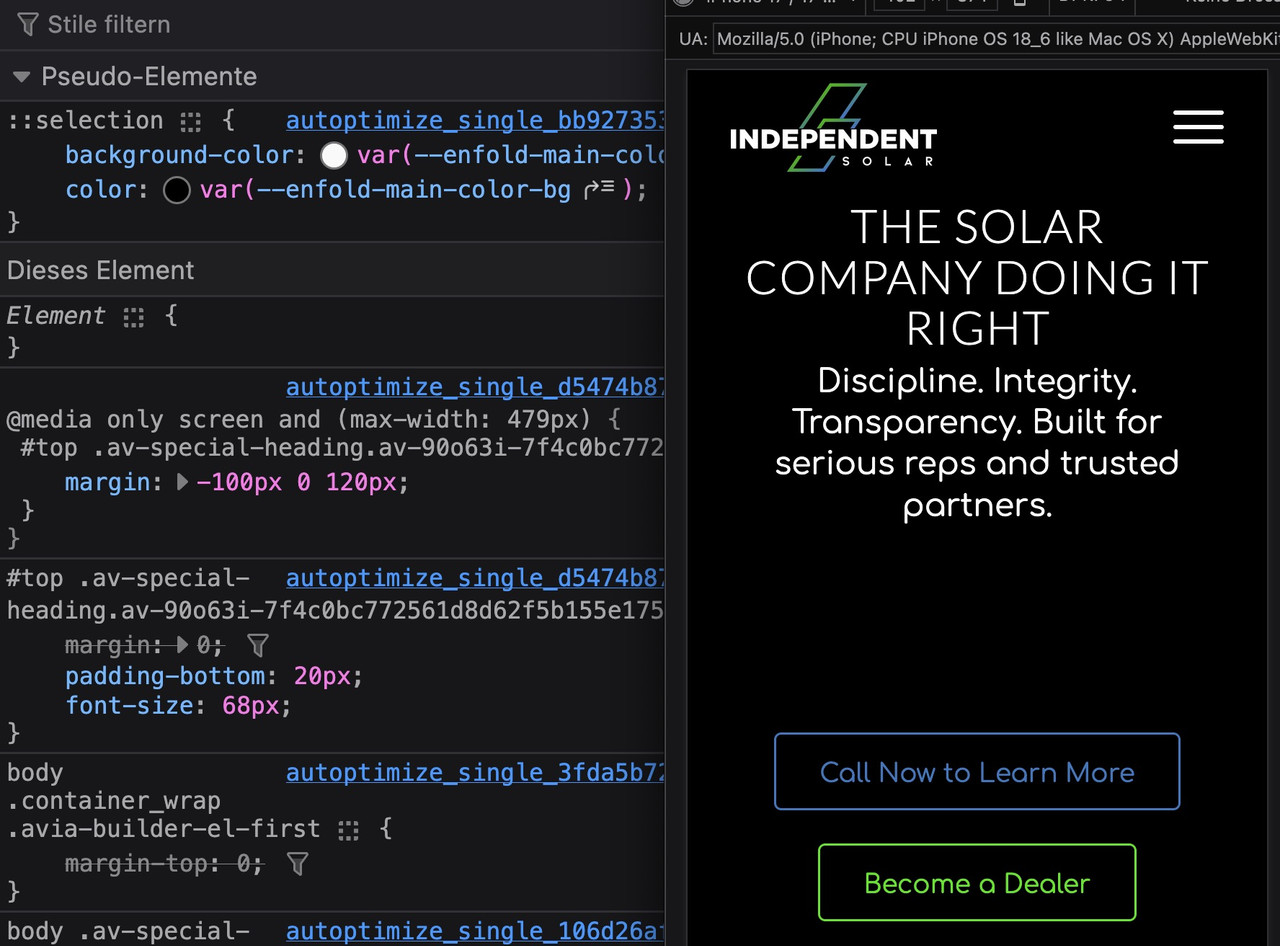The width and height of the screenshot is (1280, 946).
Task: Click Call Now to Learn More button
Action: (x=977, y=772)
